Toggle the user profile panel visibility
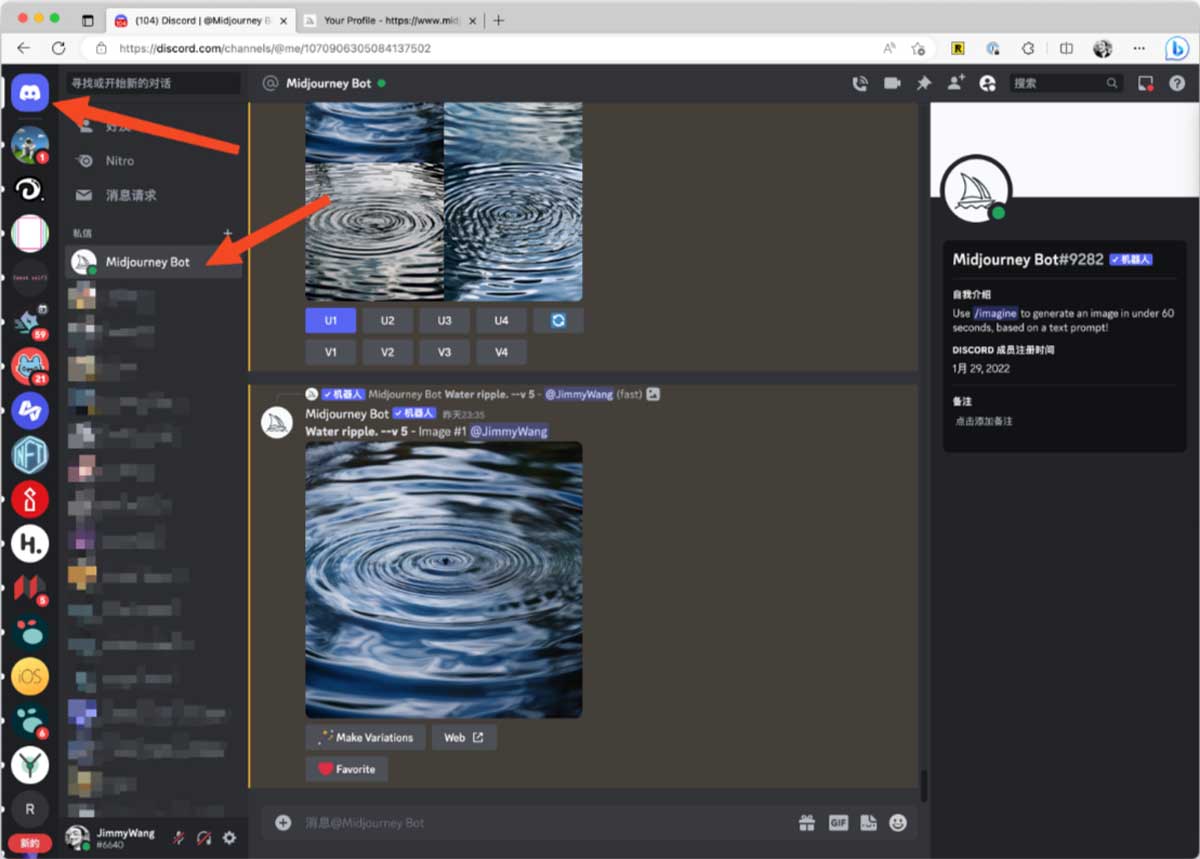 (x=988, y=84)
